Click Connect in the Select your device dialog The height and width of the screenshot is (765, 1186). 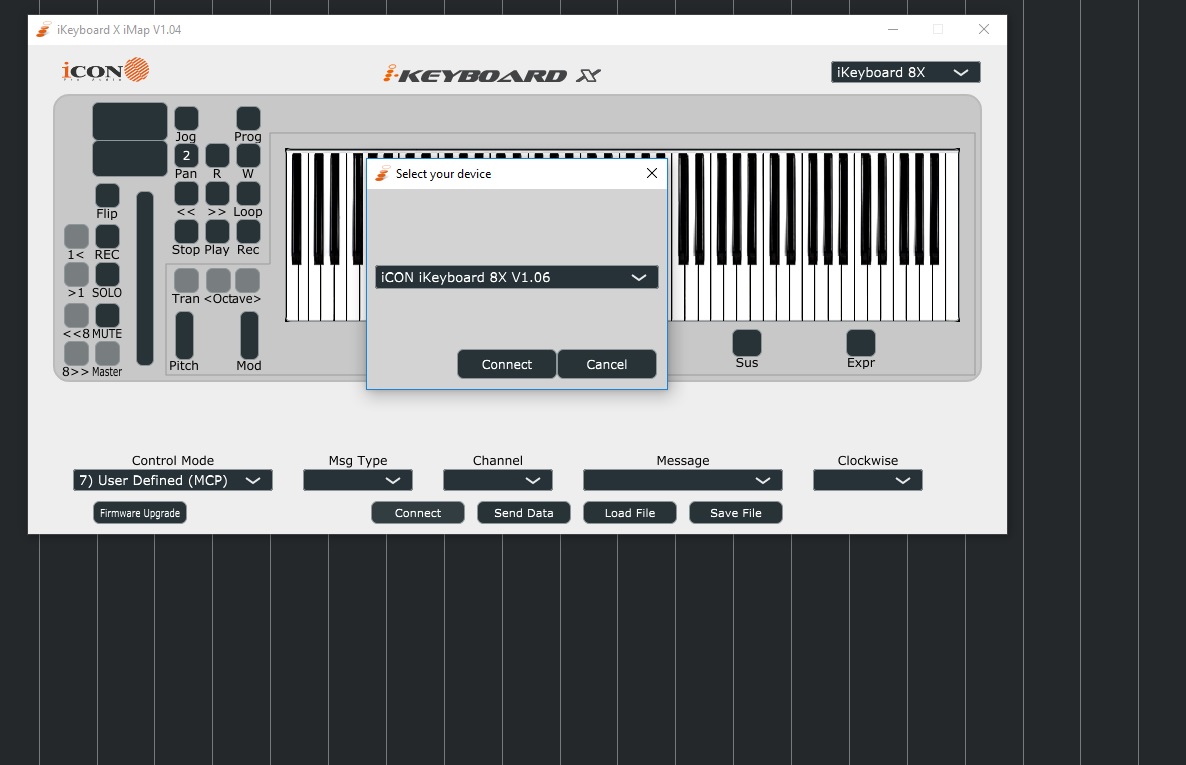[507, 364]
